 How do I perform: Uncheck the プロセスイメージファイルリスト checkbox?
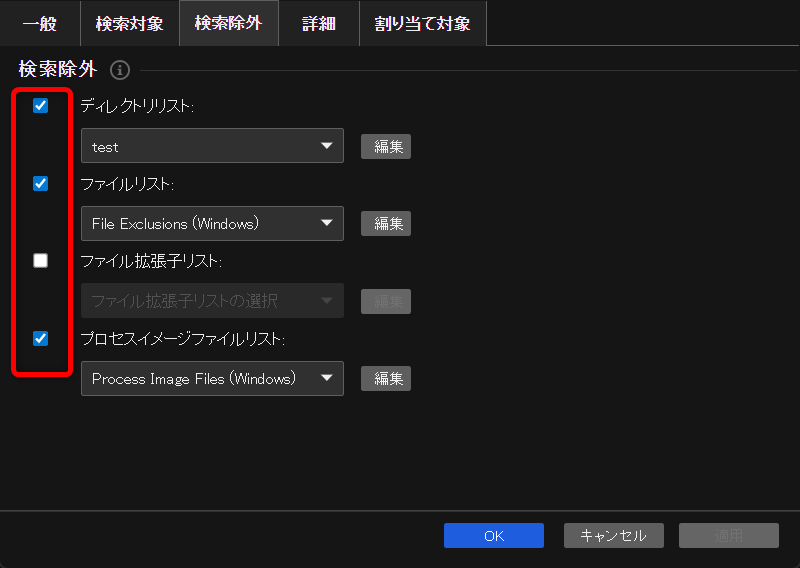tap(40, 338)
